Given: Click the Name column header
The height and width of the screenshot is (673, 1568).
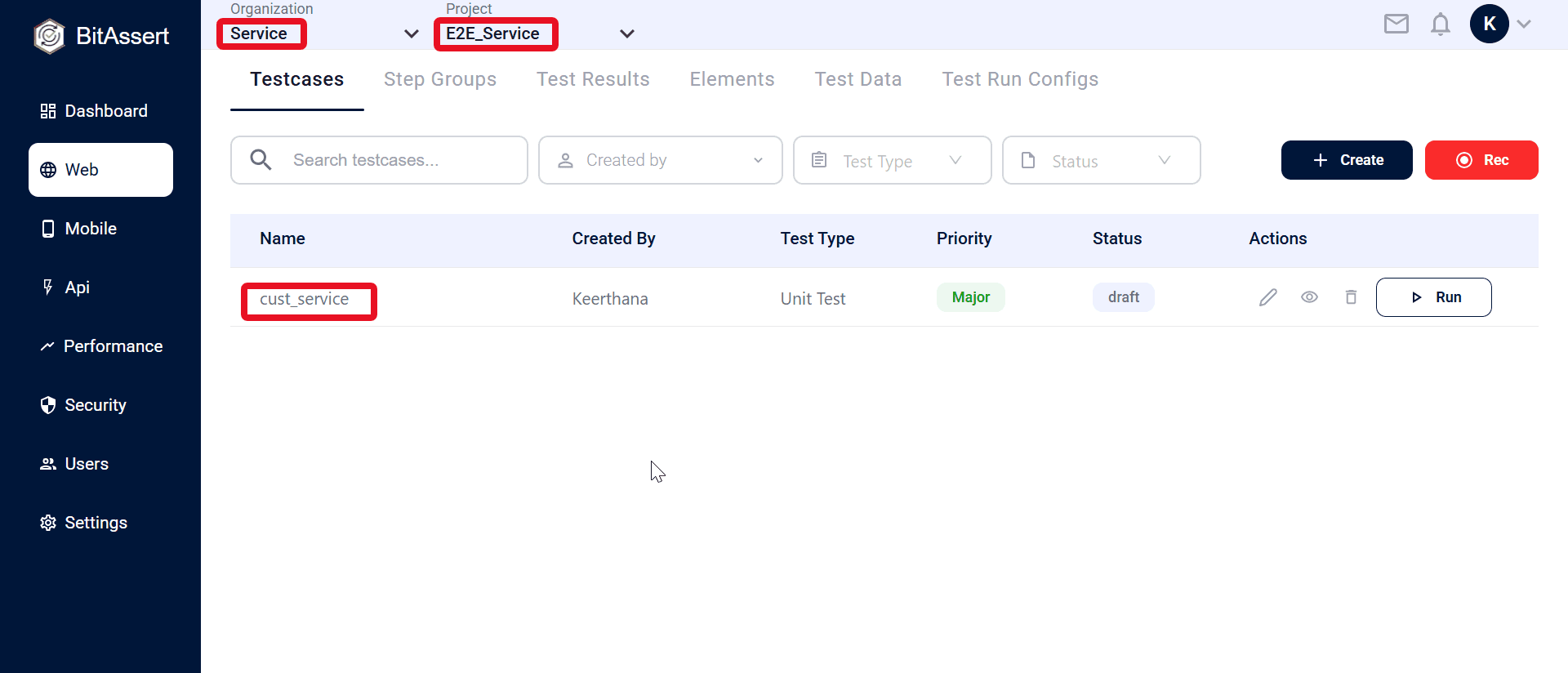Looking at the screenshot, I should (283, 238).
